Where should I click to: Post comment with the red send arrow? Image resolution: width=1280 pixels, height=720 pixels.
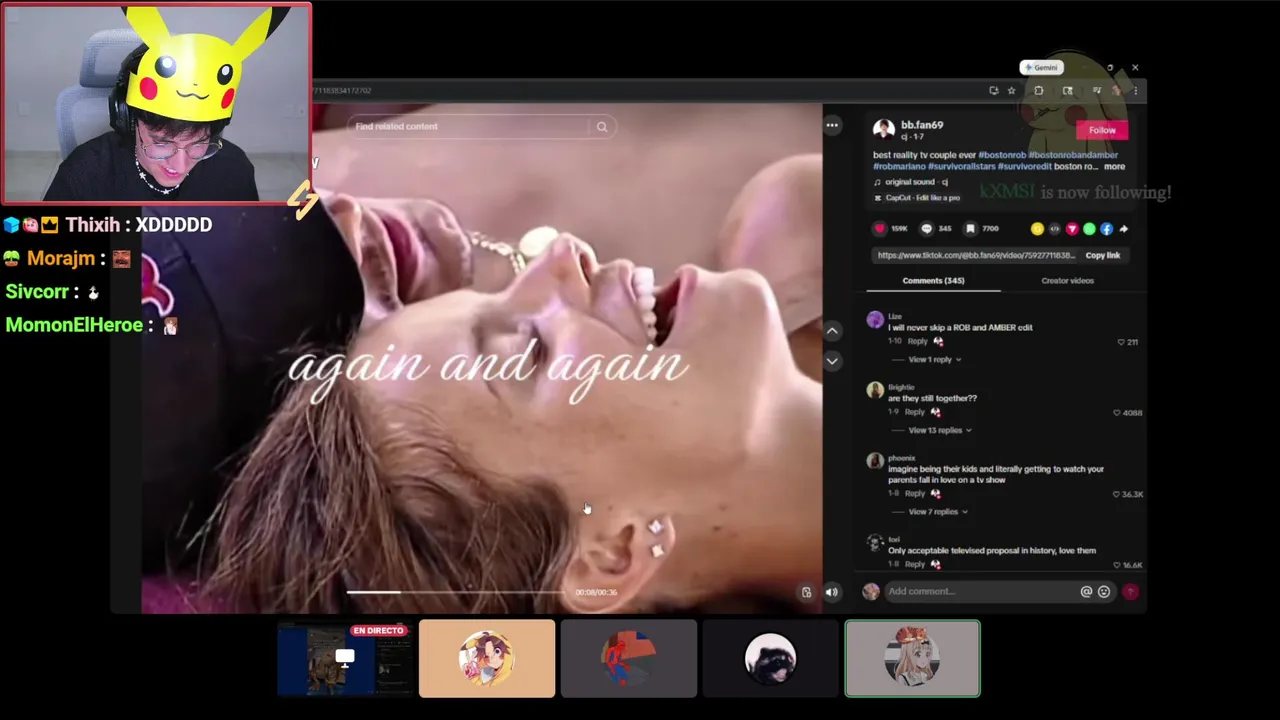point(1130,591)
